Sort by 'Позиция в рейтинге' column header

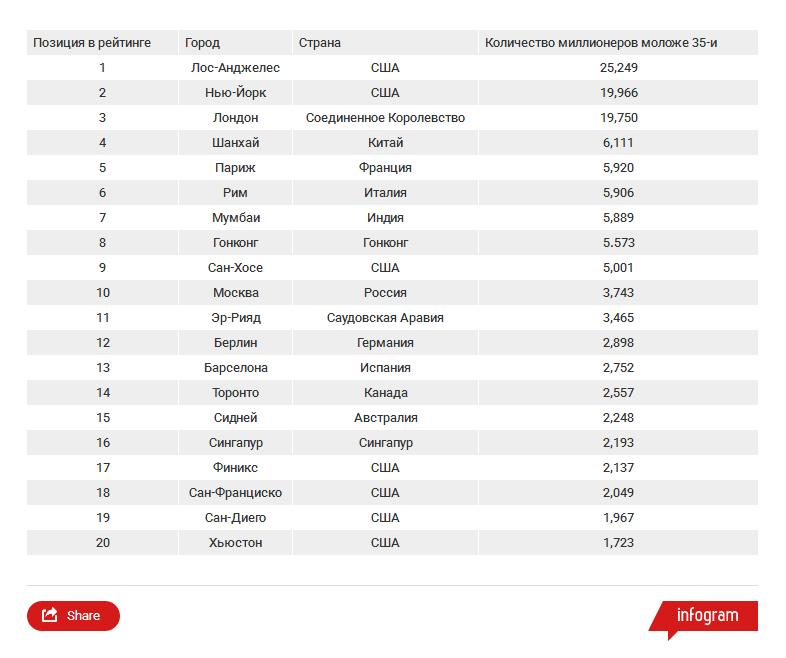[92, 43]
